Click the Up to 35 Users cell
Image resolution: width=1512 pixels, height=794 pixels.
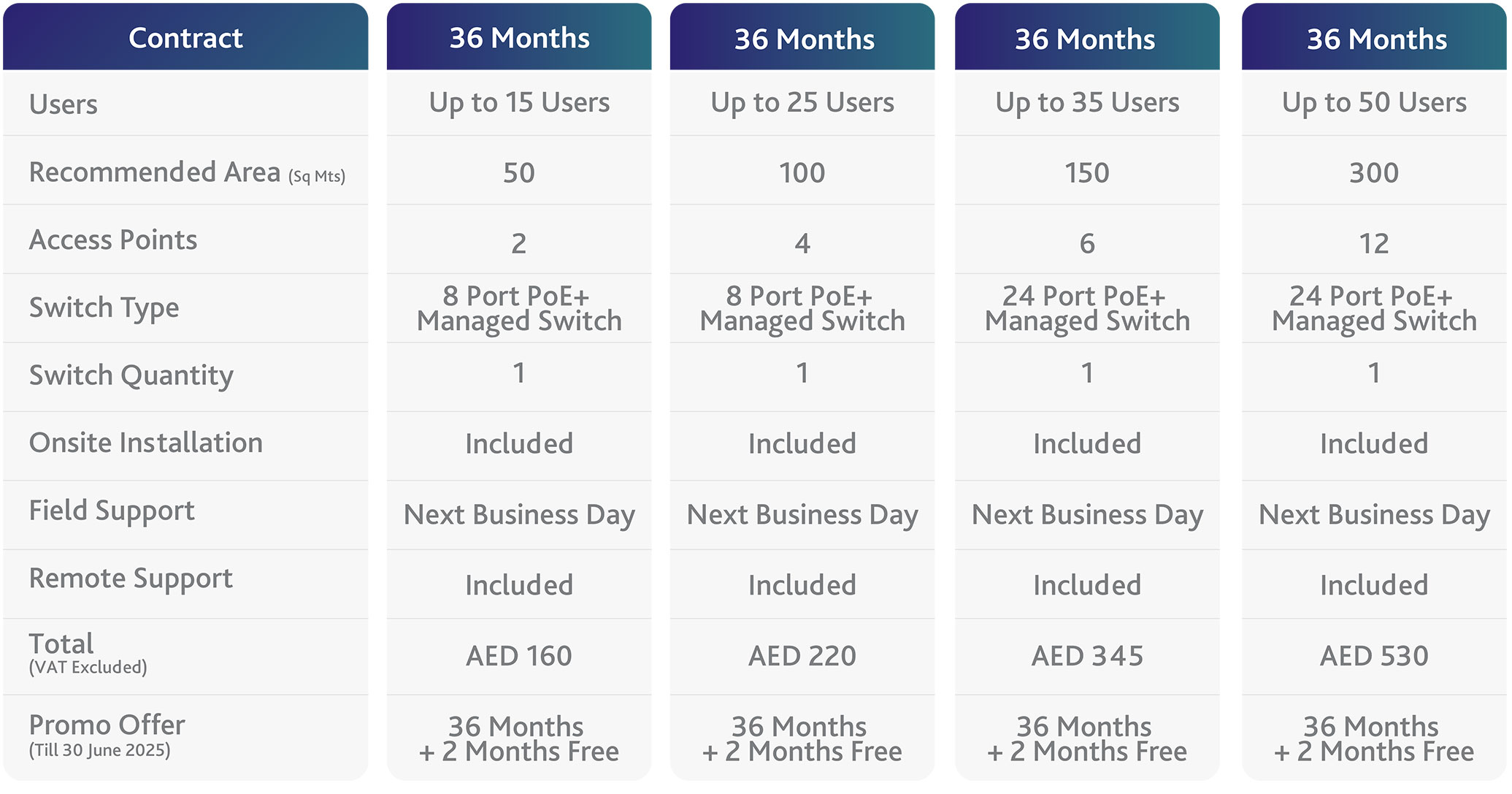[1087, 103]
